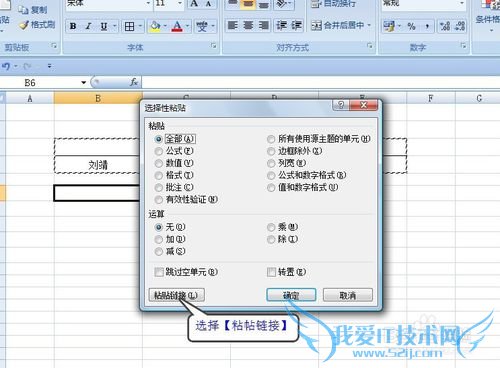Apply the red font color
This screenshot has height=368, width=500.
[x=177, y=26]
